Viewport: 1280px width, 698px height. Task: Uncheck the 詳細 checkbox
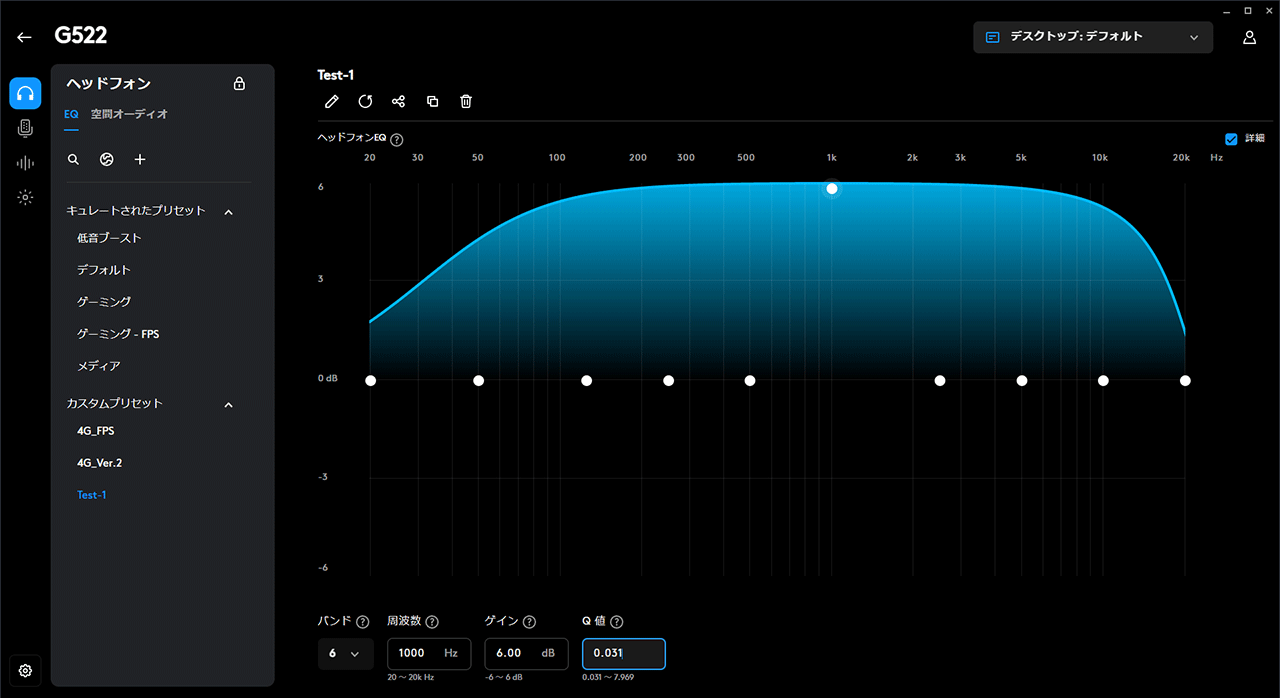click(x=1231, y=139)
